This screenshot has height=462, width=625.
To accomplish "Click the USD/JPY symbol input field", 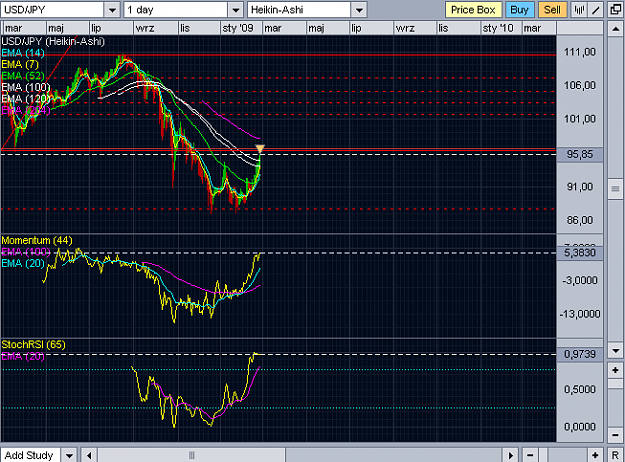I will (x=53, y=10).
